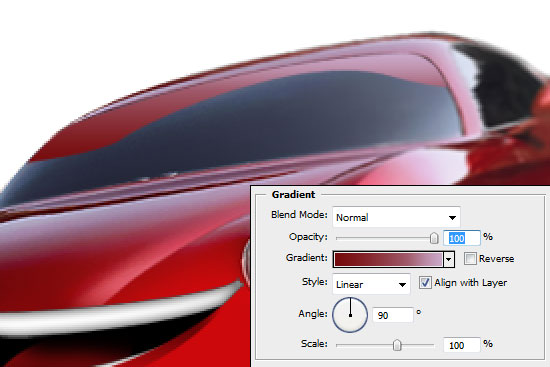Click the Scale slider handle
Viewport: 550px width, 367px height.
click(x=397, y=345)
